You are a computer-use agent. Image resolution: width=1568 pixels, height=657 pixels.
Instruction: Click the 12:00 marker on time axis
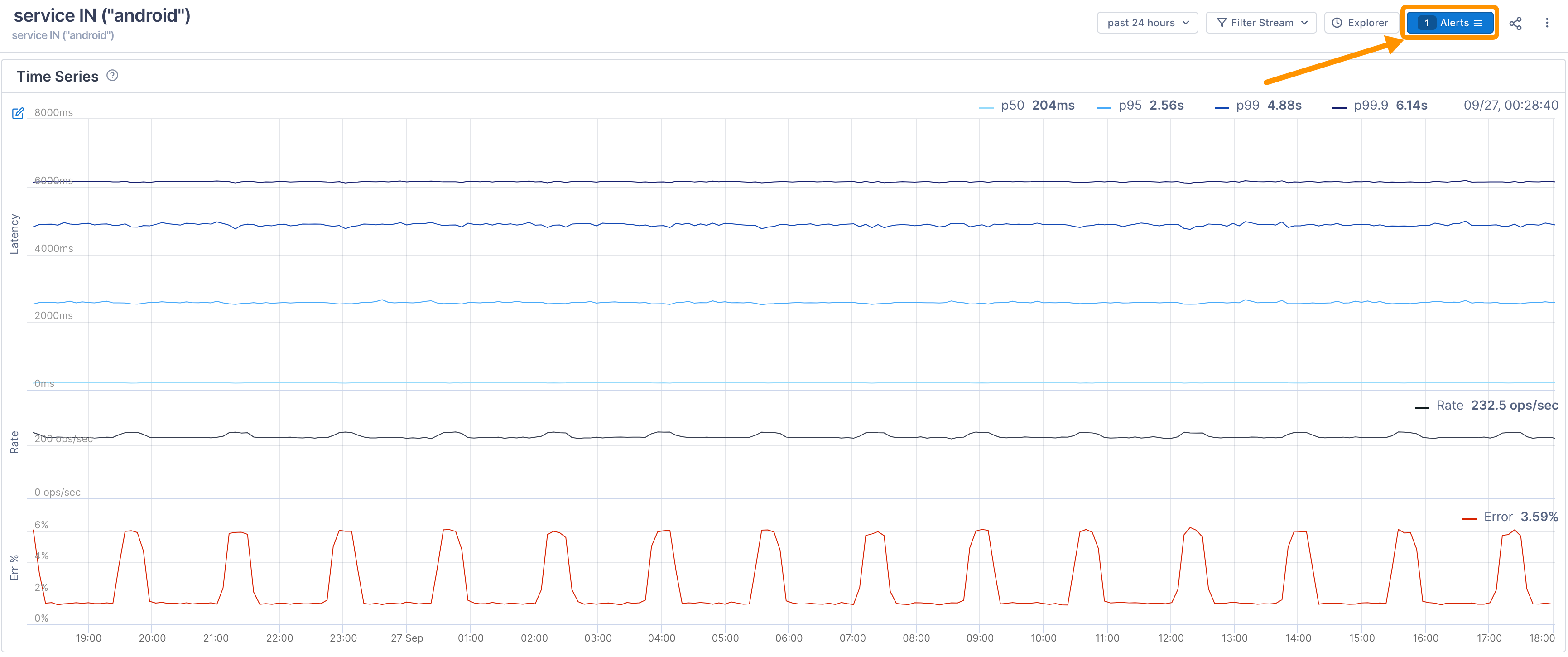pyautogui.click(x=1170, y=638)
